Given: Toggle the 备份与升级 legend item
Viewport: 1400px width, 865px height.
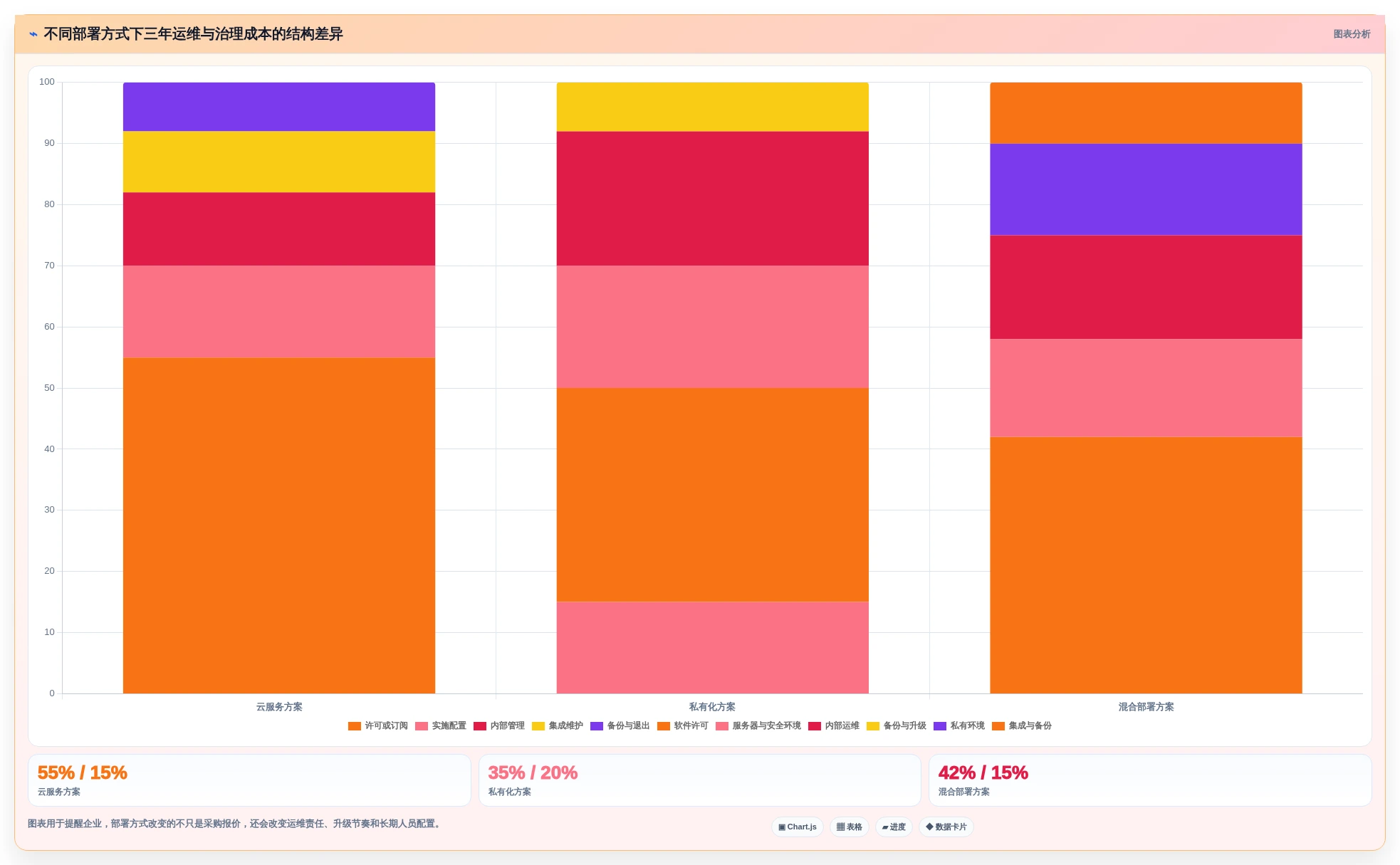Looking at the screenshot, I should 896,726.
